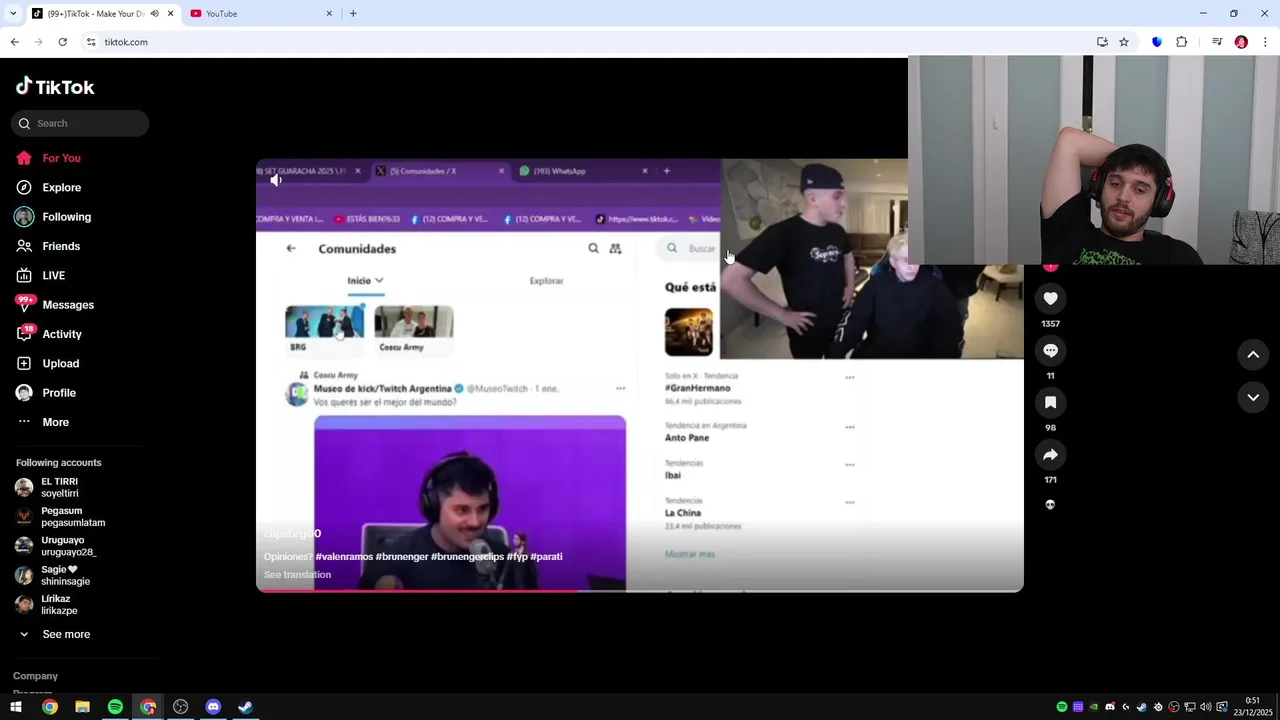
Task: View site information for tiktok.com
Action: 91,42
